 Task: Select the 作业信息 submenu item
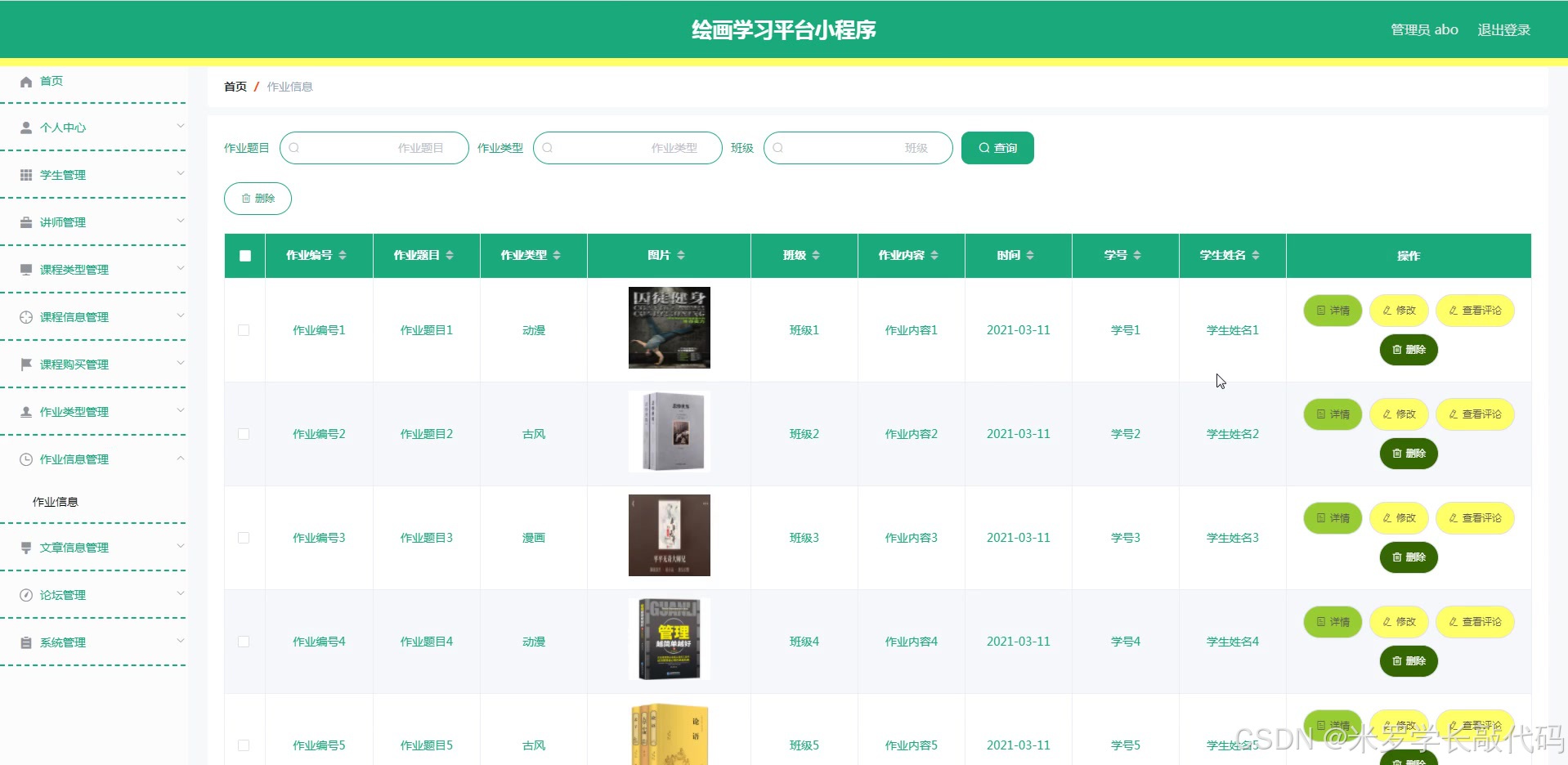click(93, 502)
